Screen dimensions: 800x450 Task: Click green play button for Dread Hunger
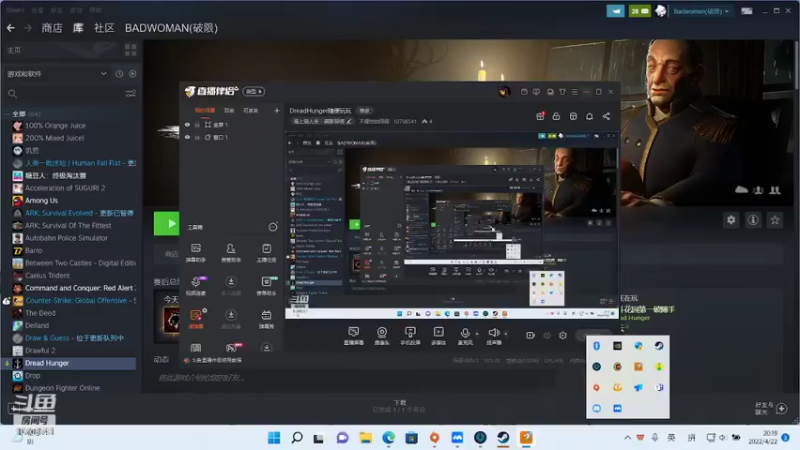point(167,223)
